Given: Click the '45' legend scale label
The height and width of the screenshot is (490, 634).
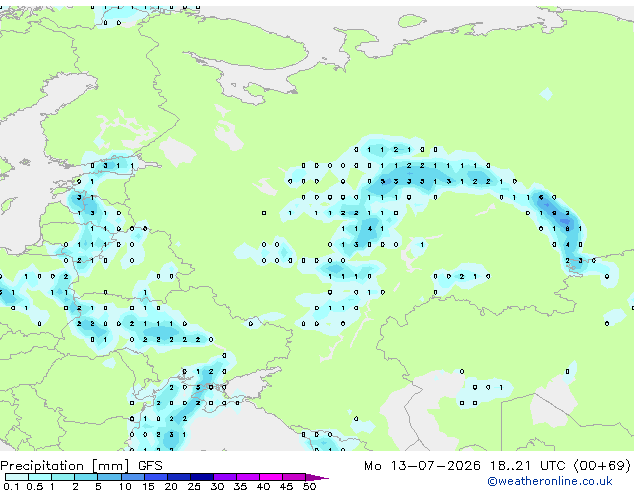Looking at the screenshot, I should point(286,486).
